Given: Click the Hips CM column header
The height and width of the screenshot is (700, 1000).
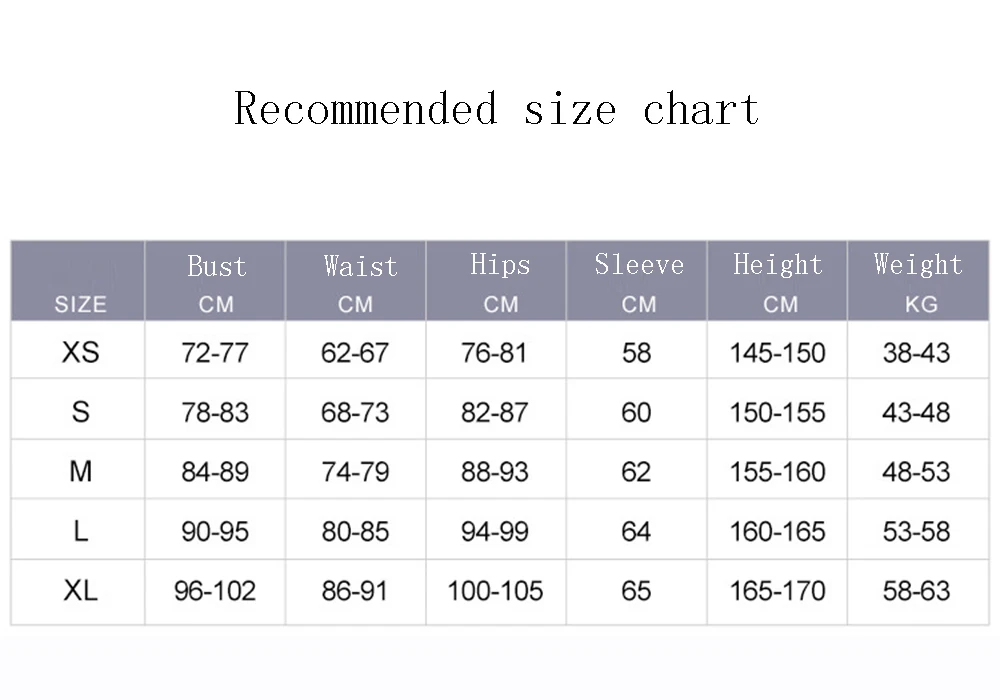Looking at the screenshot, I should (496, 281).
